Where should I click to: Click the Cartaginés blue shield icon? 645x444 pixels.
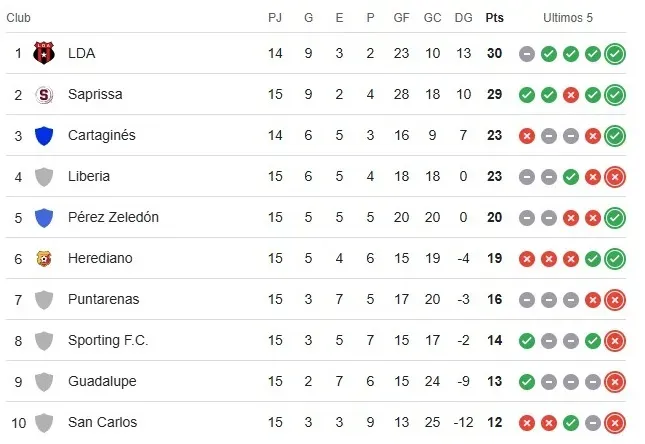(x=43, y=136)
